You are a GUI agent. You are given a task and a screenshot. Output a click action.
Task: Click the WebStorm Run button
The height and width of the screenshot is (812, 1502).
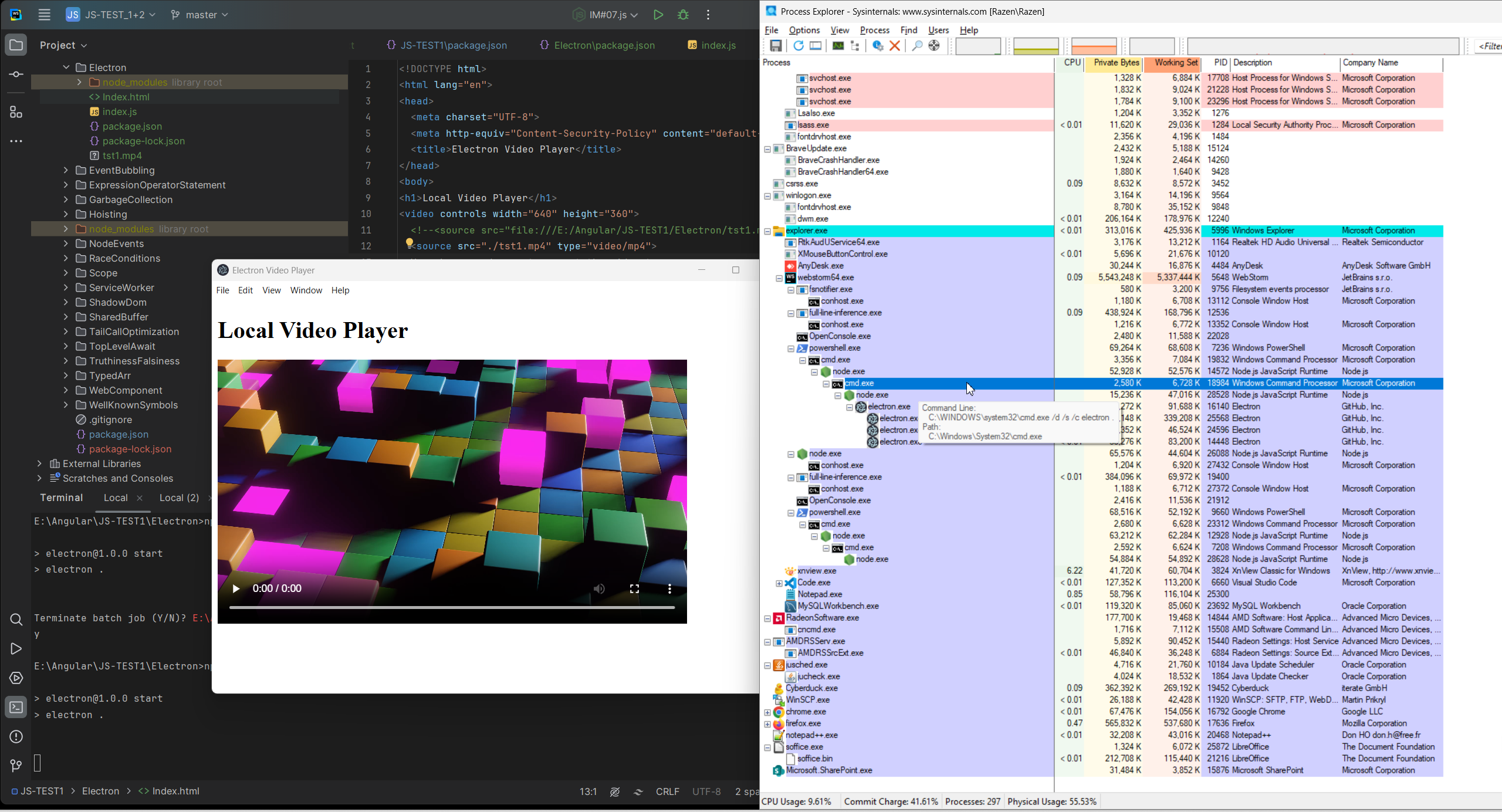pyautogui.click(x=658, y=15)
